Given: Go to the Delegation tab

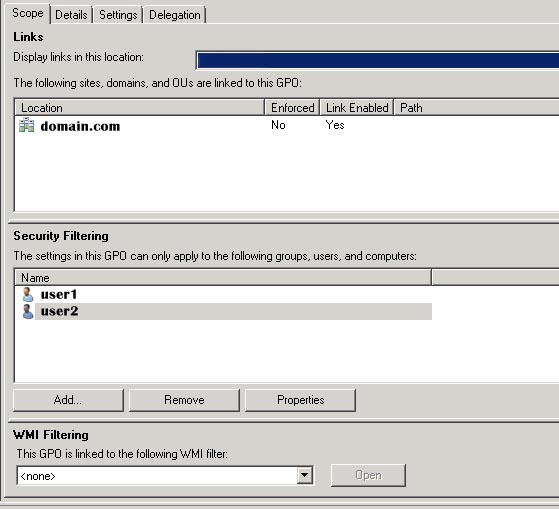Looking at the screenshot, I should (x=175, y=15).
